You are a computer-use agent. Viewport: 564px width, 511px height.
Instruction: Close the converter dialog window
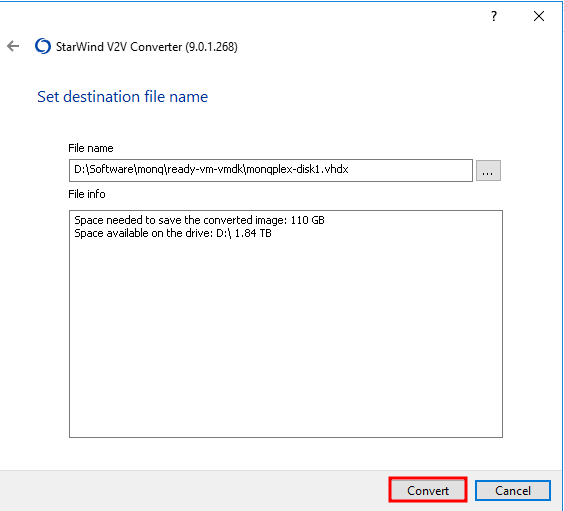point(539,16)
